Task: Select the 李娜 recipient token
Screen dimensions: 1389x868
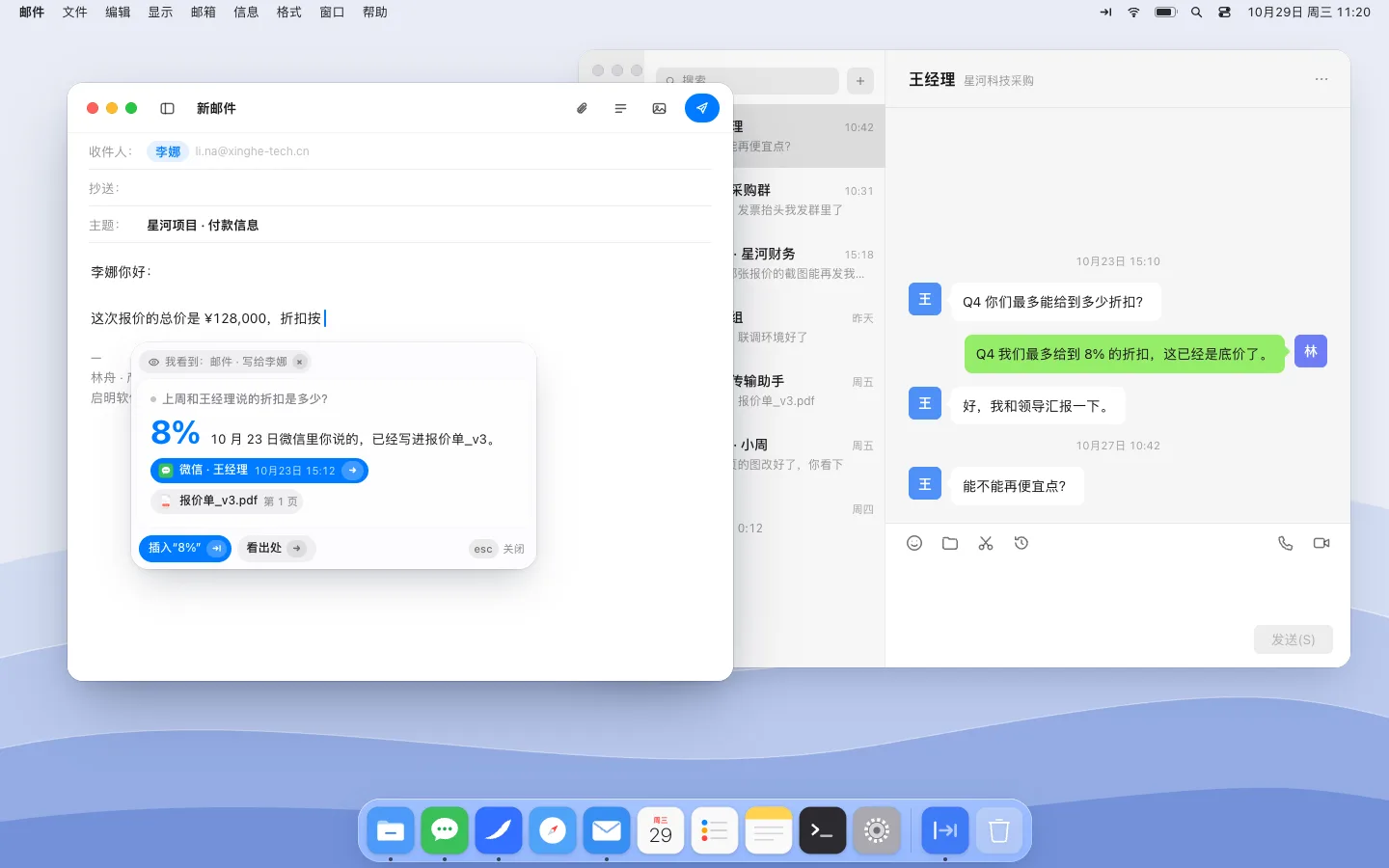Action: 168,151
